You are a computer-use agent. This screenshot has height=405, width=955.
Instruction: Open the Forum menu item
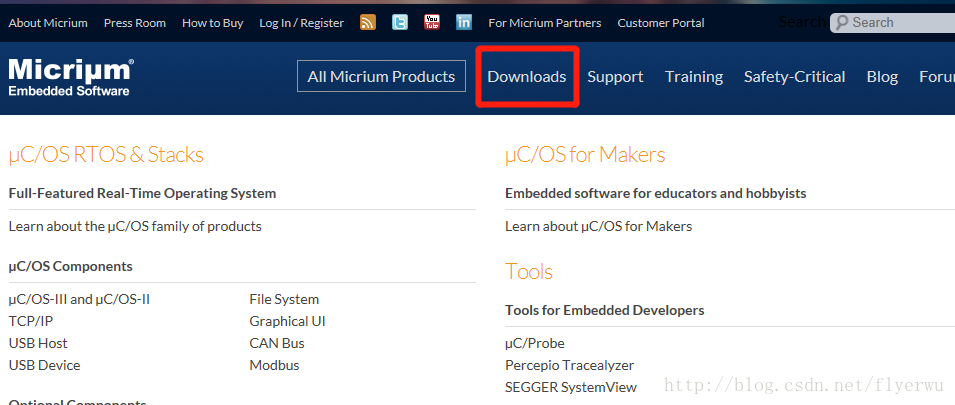coord(937,77)
